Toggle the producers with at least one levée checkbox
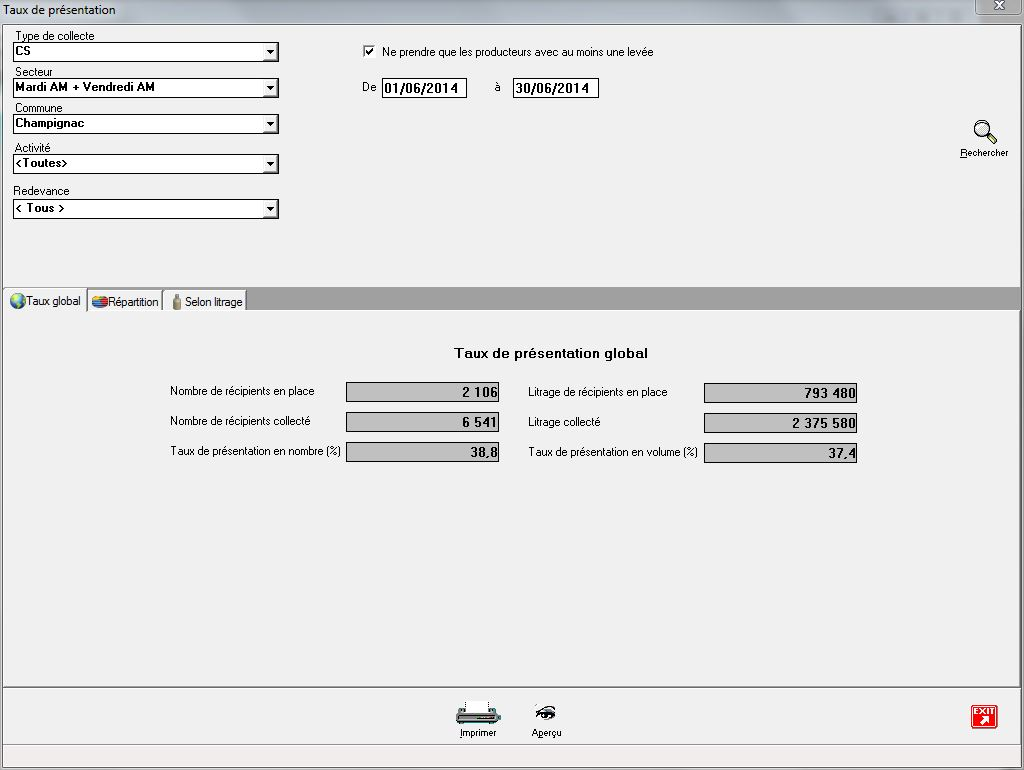1024x770 pixels. pyautogui.click(x=369, y=51)
